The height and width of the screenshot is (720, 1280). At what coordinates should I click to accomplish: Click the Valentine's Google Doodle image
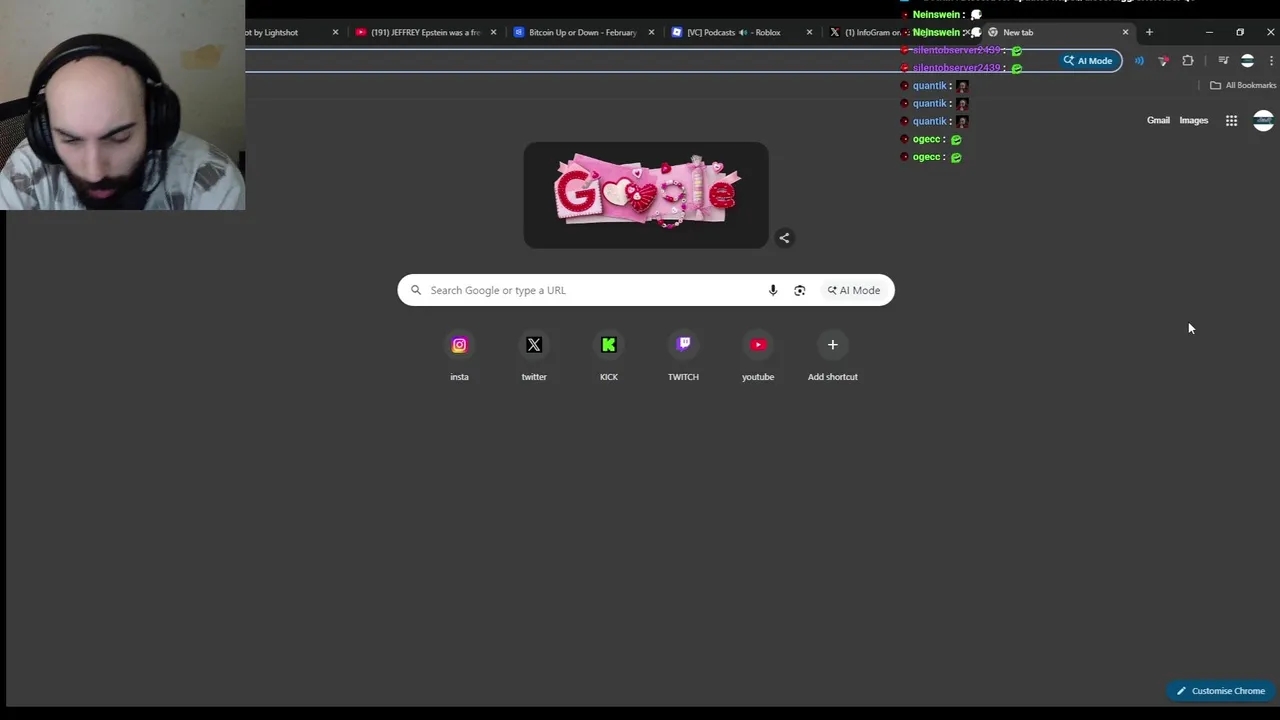point(646,194)
